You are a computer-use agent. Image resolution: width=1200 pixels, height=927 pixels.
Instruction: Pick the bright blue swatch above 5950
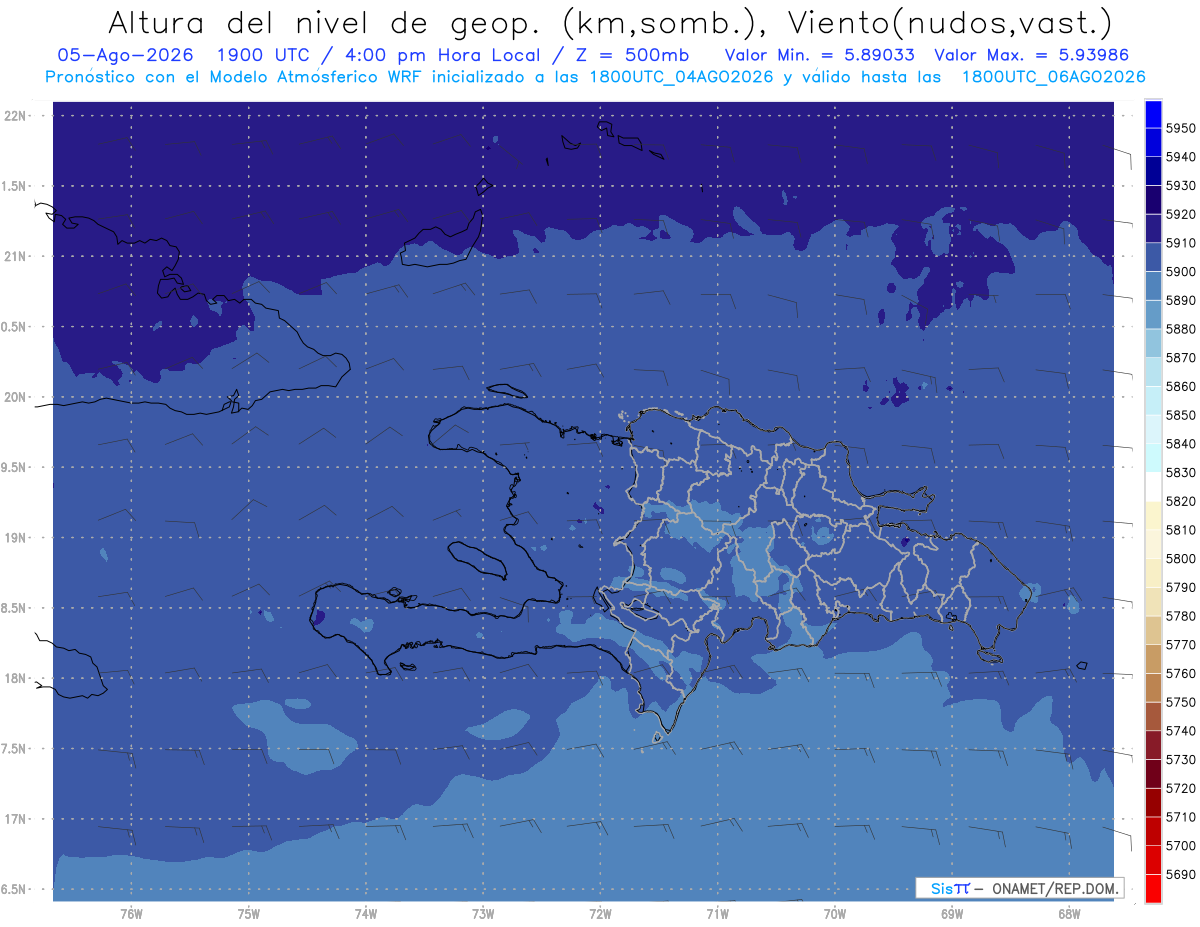pyautogui.click(x=1153, y=114)
